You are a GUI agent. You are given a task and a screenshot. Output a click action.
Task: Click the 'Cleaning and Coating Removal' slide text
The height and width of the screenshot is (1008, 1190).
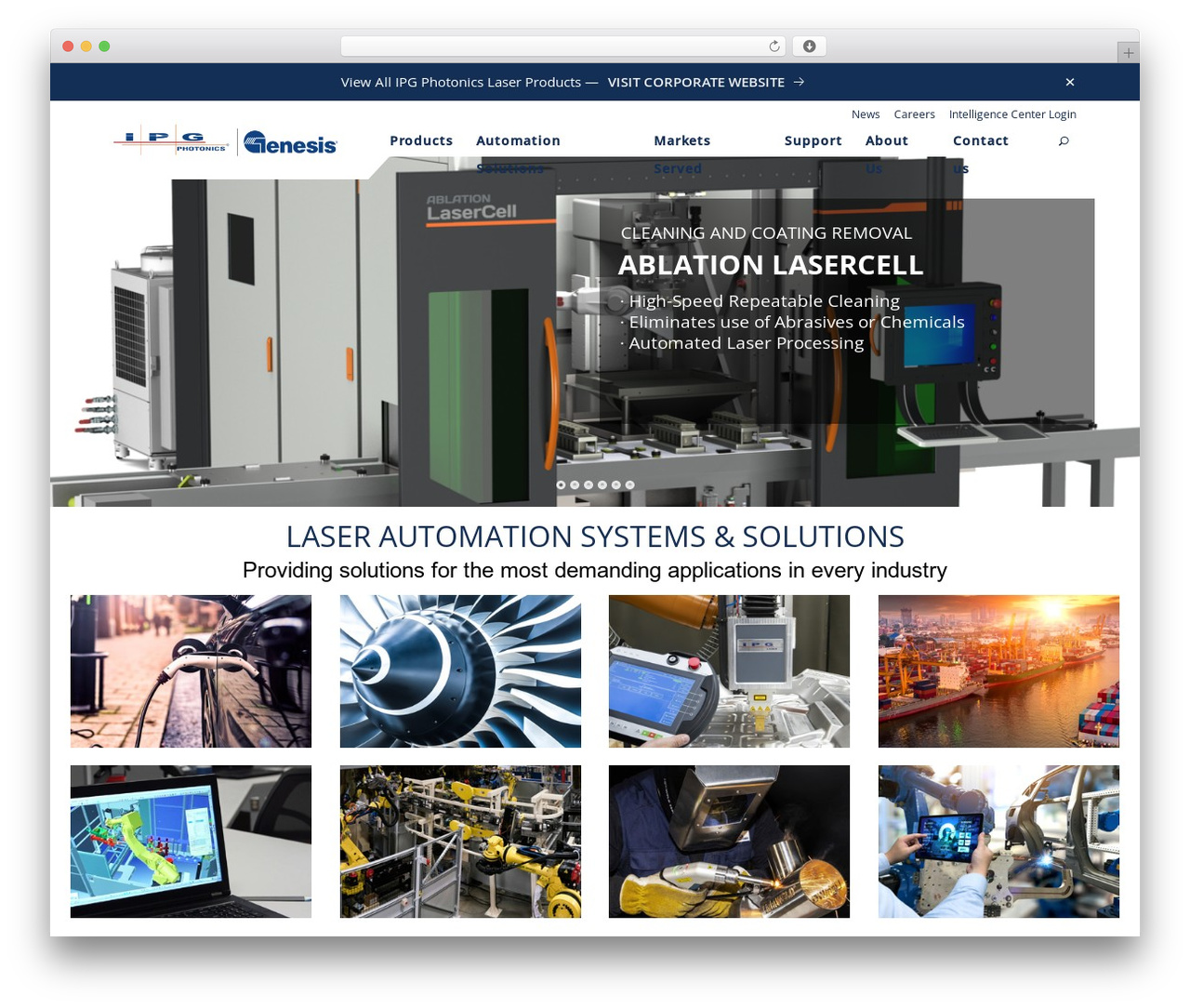[766, 232]
